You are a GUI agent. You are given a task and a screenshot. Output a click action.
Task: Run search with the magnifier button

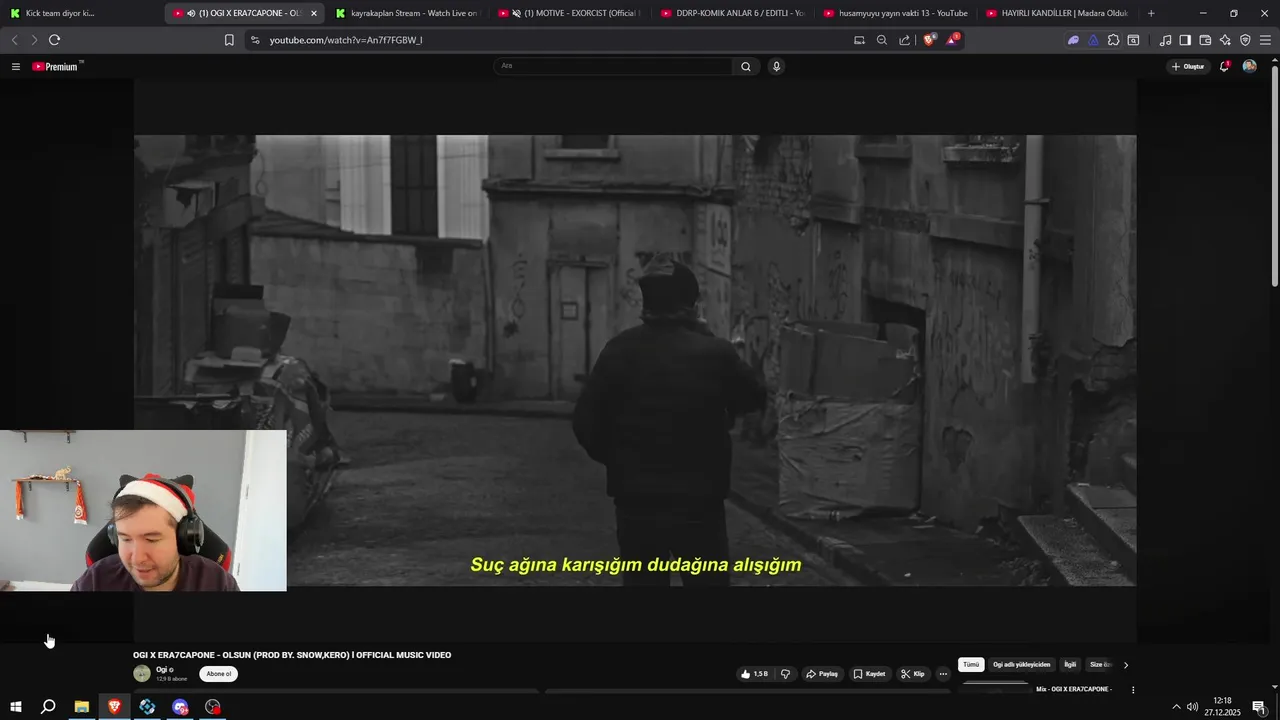(745, 66)
